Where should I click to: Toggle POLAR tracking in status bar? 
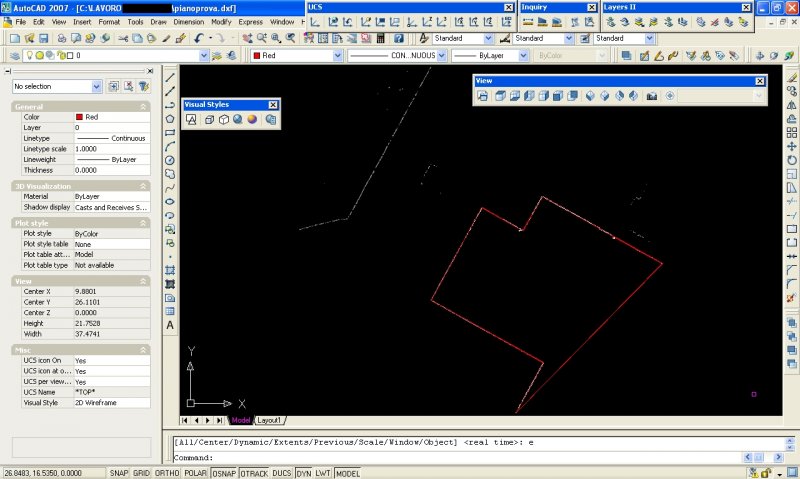tap(195, 473)
